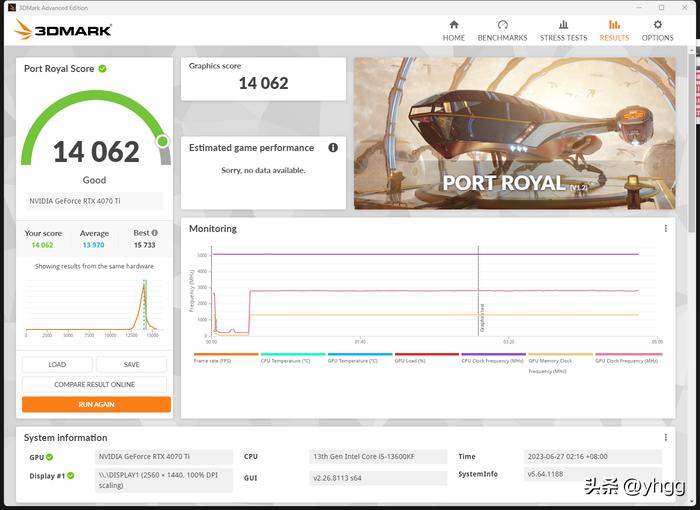Click the average score 13 970
Image resolution: width=700 pixels, height=510 pixels.
pyautogui.click(x=93, y=245)
